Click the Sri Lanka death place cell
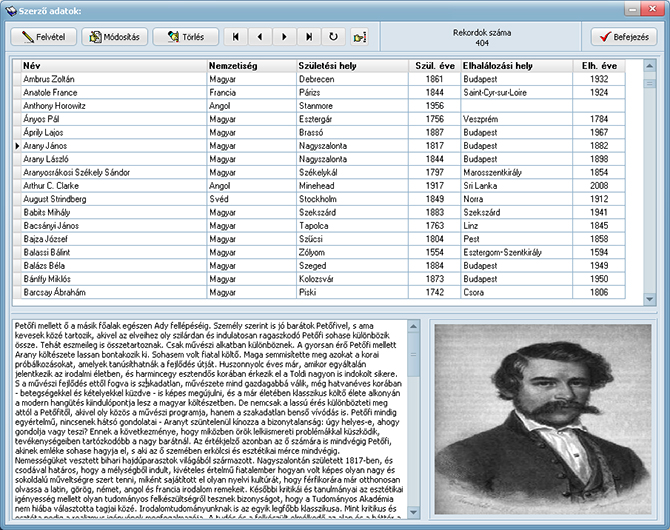Image resolution: width=670 pixels, height=530 pixels. [x=517, y=186]
